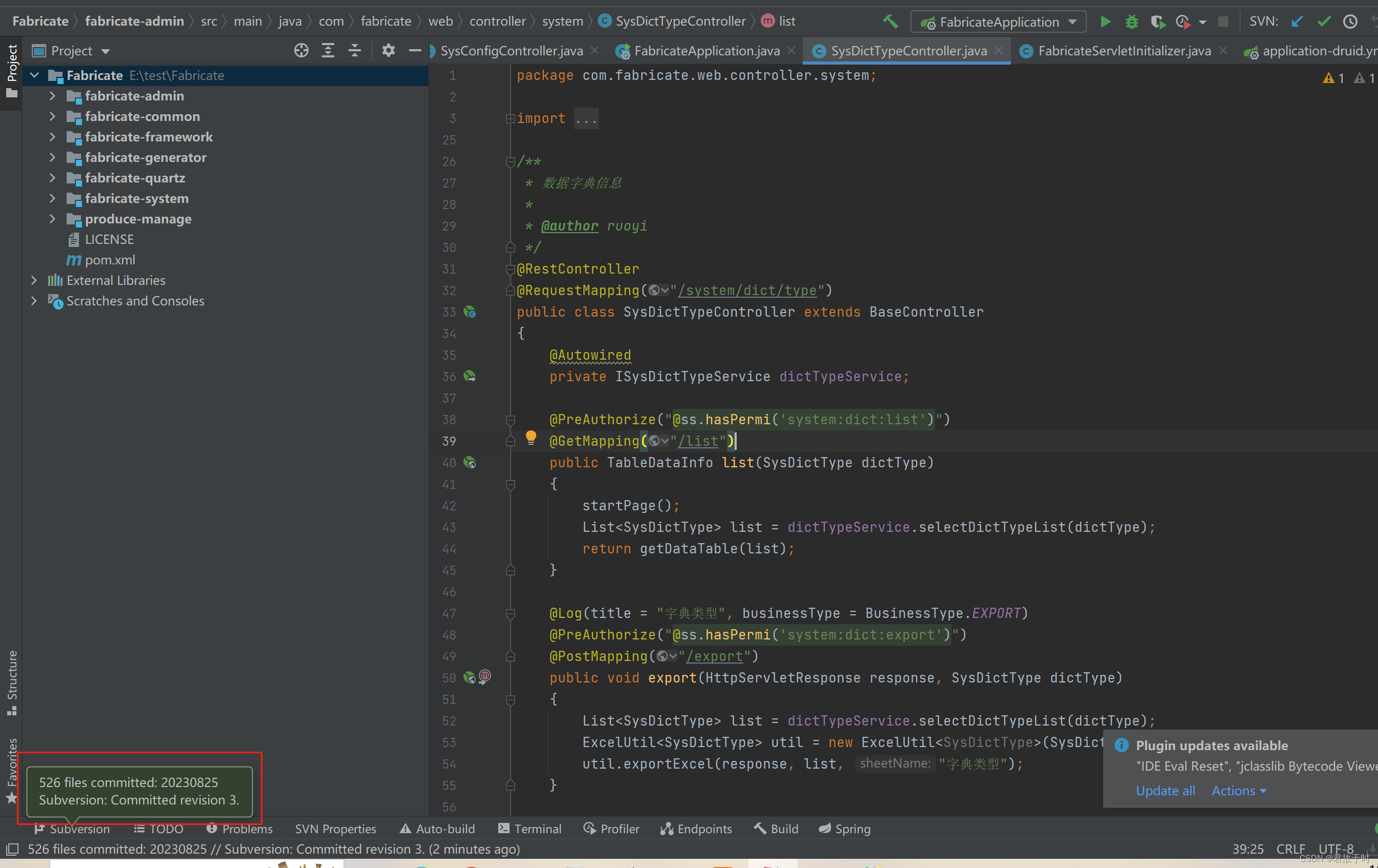Select pom.xml in project tree
Screen dimensions: 1378x868
110,260
